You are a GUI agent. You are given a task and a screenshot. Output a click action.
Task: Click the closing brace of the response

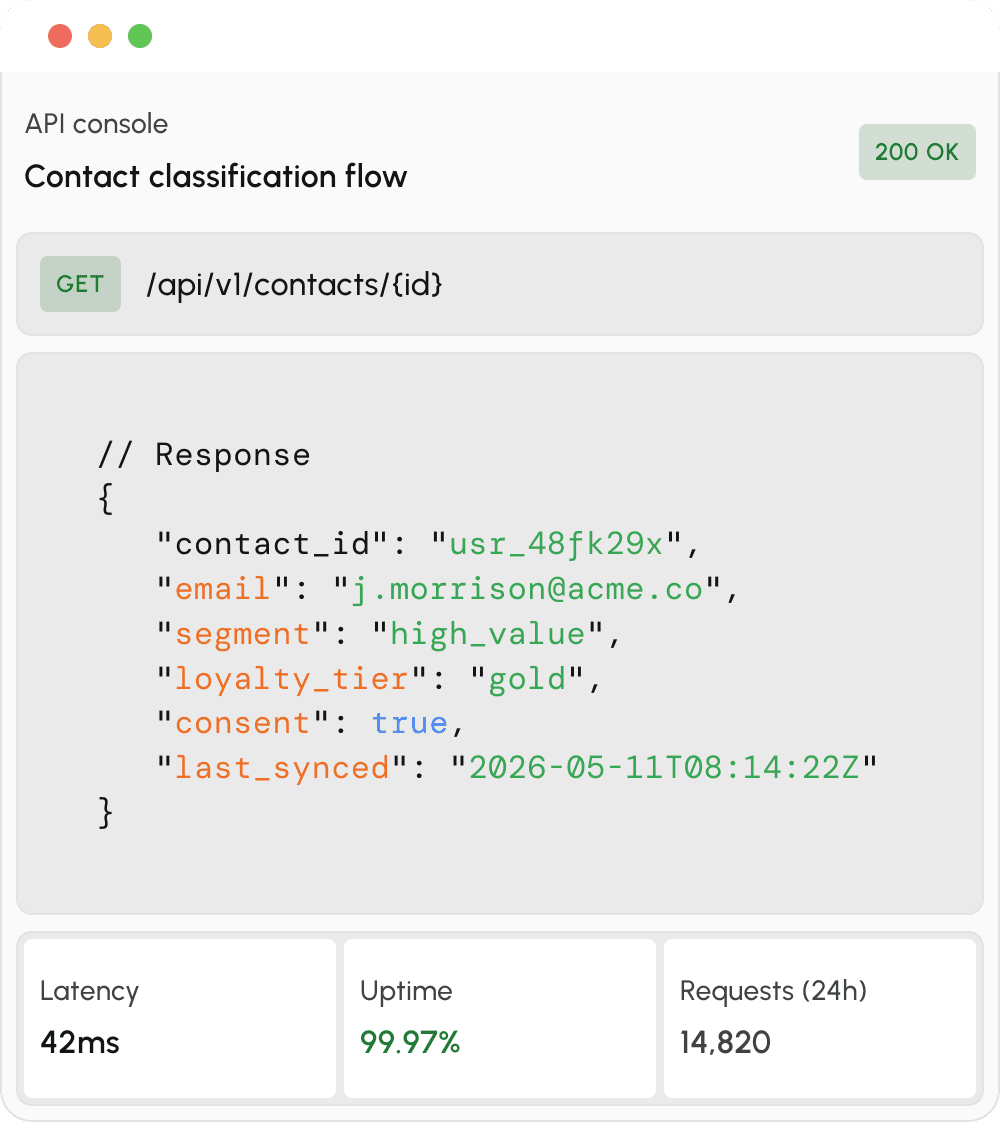click(x=105, y=813)
